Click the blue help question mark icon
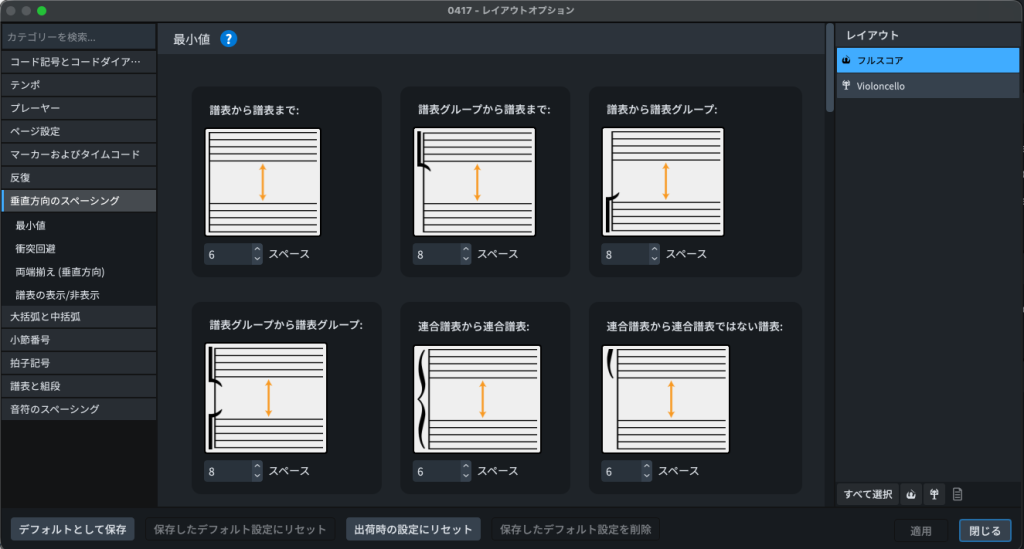This screenshot has width=1024, height=549. (x=229, y=39)
